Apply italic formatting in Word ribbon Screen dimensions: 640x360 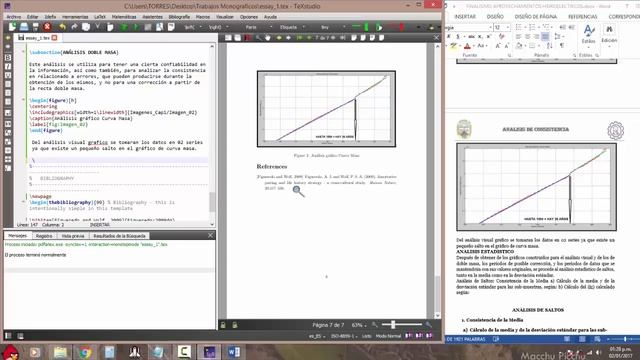[449, 37]
